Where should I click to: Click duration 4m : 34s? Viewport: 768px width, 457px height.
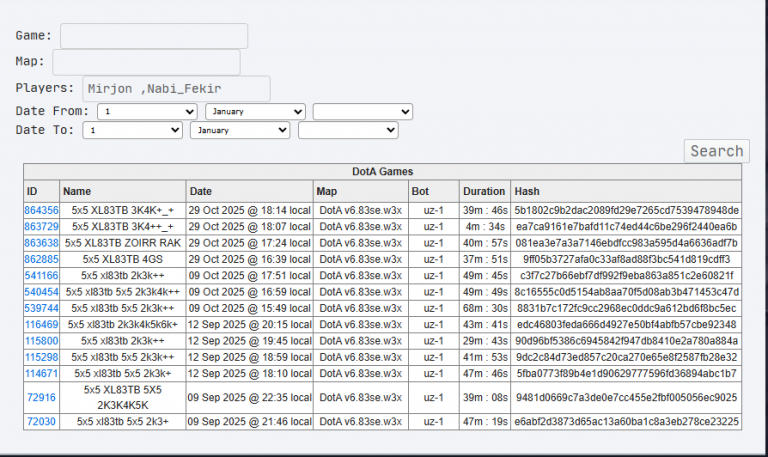[485, 227]
